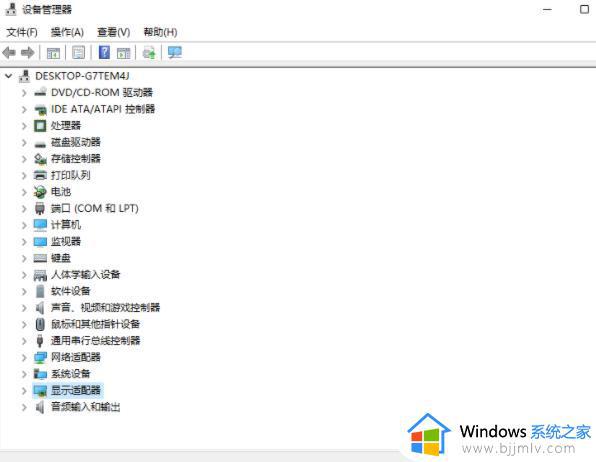
Task: Expand the 监视器 category arrow
Action: point(24,242)
